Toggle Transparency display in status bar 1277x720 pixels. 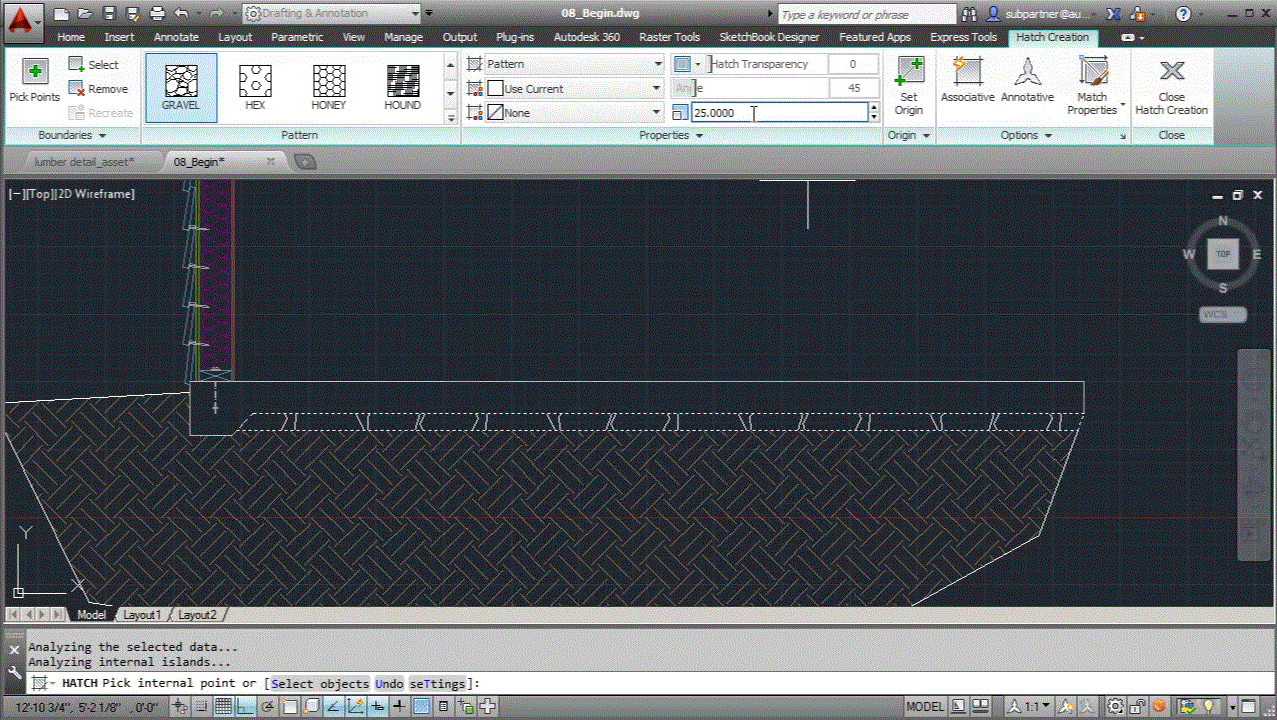(x=422, y=707)
